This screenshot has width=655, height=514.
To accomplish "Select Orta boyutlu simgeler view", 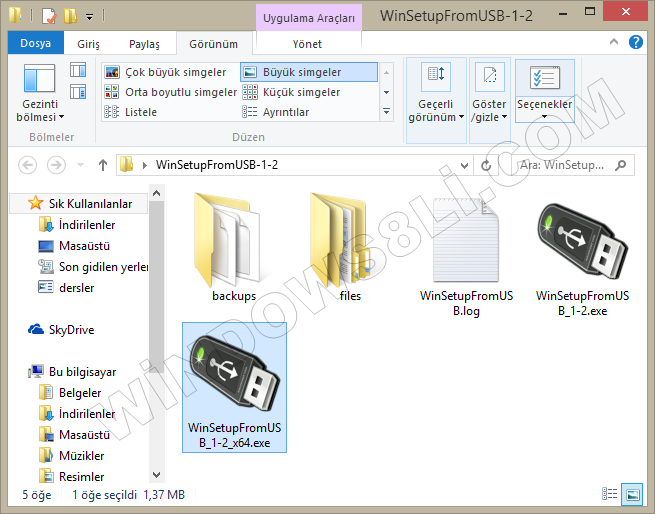I will tap(170, 92).
